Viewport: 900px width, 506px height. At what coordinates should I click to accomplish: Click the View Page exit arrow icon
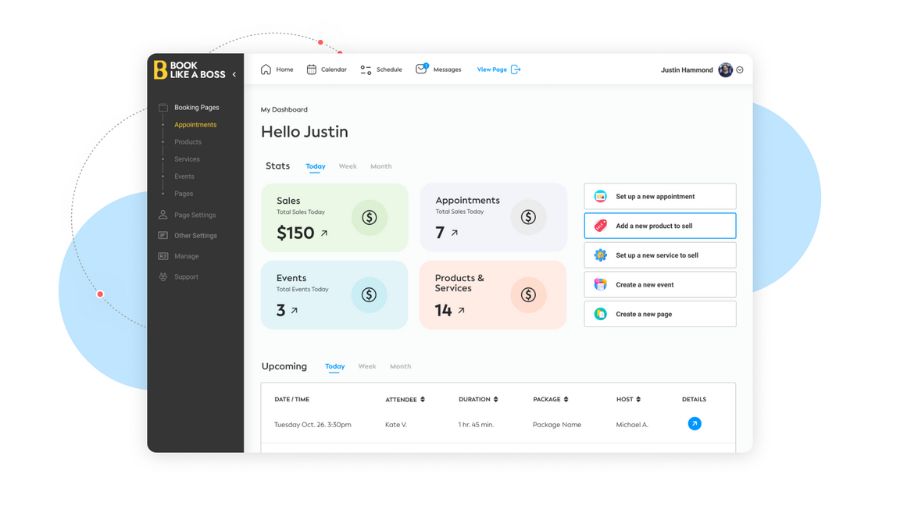515,69
